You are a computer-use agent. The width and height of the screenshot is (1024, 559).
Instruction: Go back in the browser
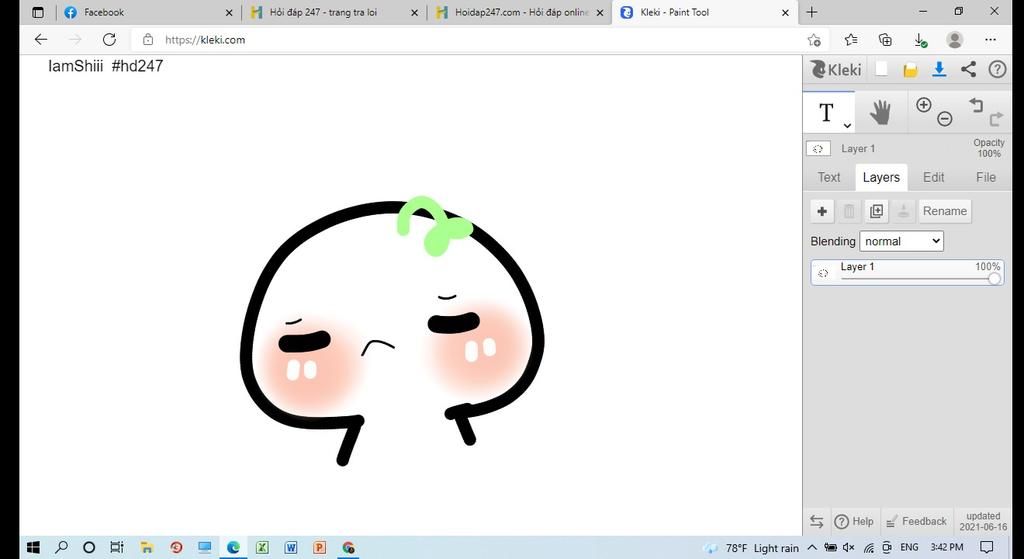click(x=40, y=40)
